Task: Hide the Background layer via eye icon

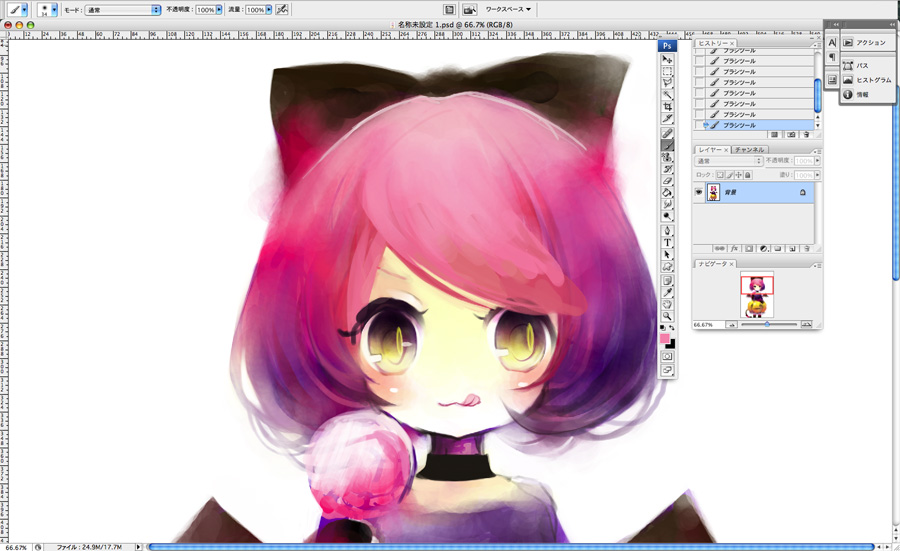Action: [x=699, y=192]
